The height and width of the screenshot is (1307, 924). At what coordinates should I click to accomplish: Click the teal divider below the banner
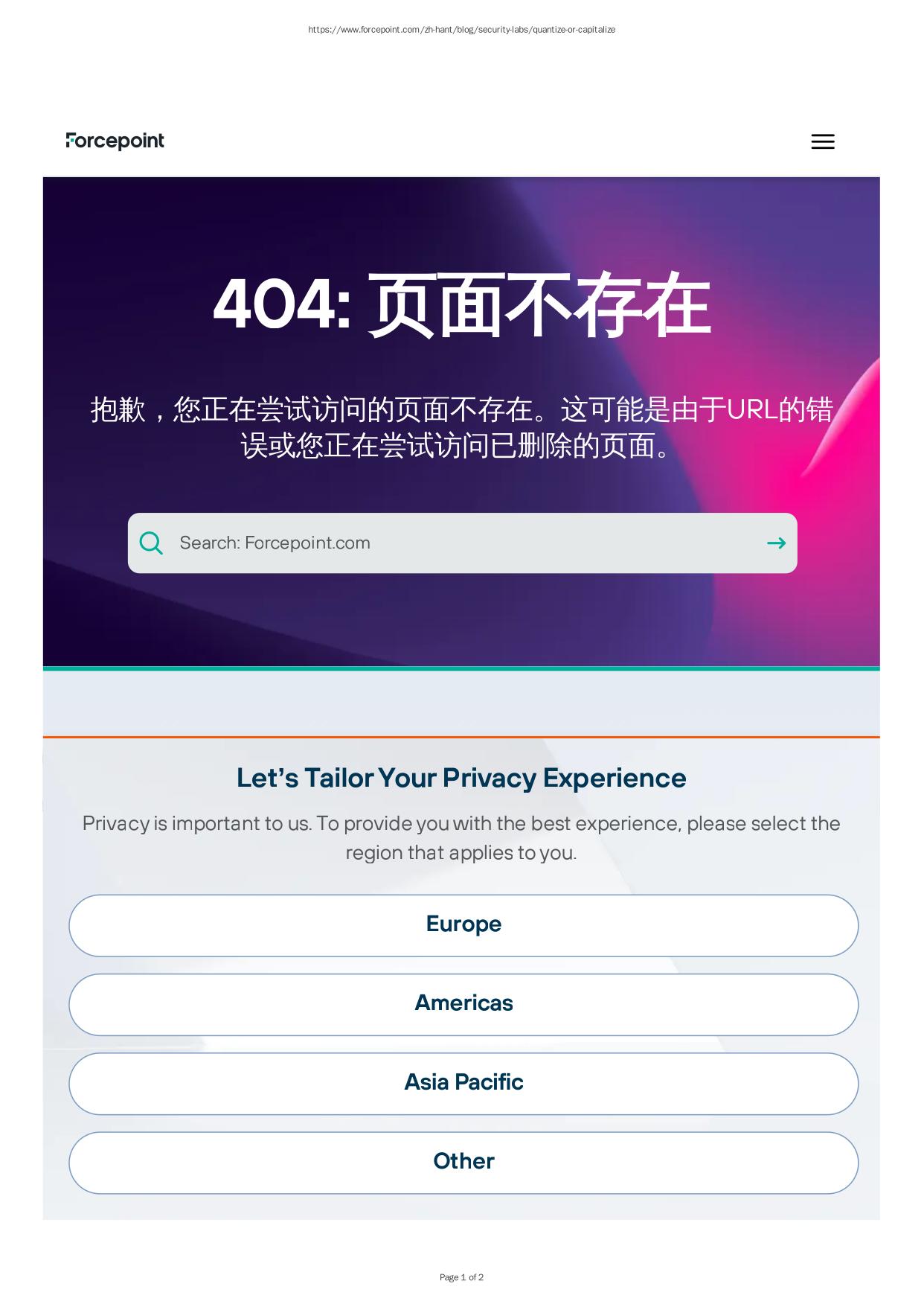click(461, 668)
